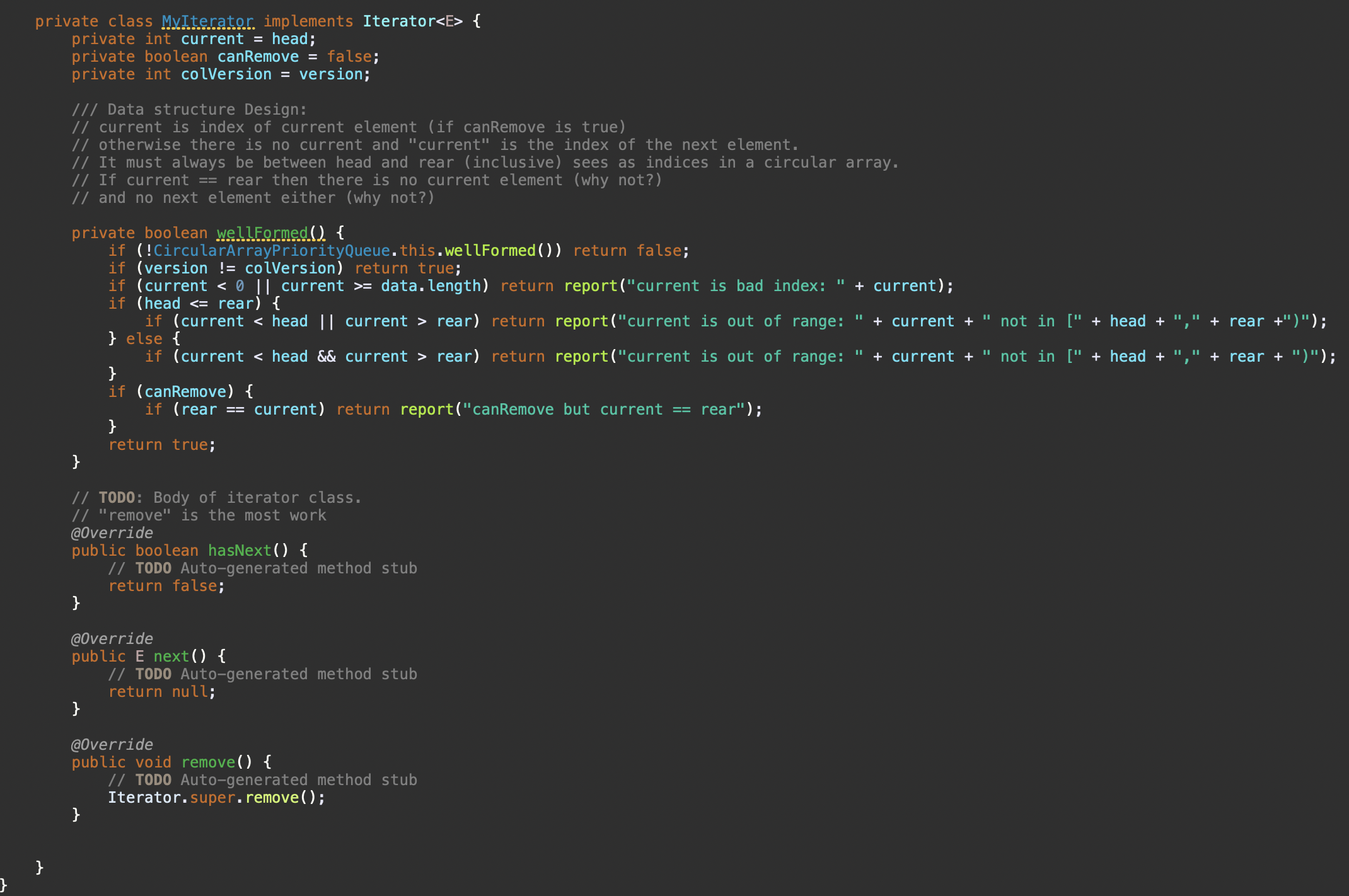Click the CircularArrayPriorityQueue reference
This screenshot has height=896, width=1349.
tap(271, 251)
